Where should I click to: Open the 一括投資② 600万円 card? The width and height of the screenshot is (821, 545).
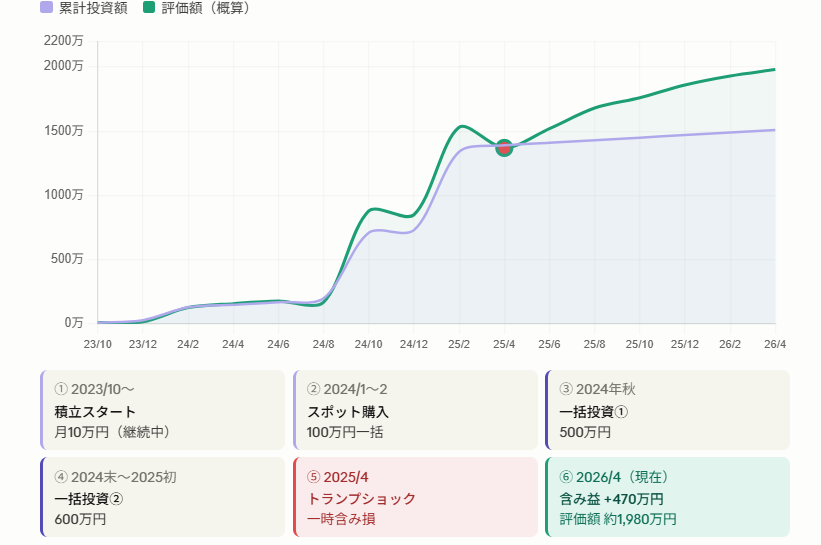pyautogui.click(x=163, y=497)
